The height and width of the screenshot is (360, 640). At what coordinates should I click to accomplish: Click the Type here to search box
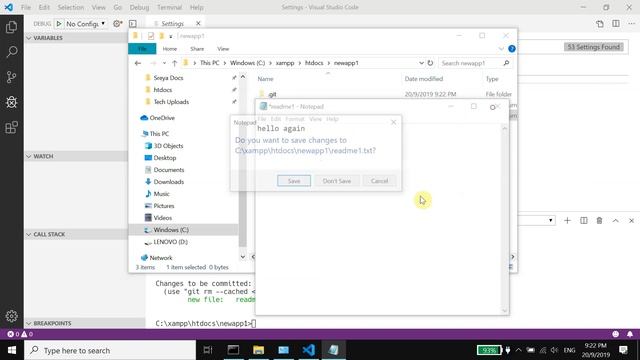[110, 350]
